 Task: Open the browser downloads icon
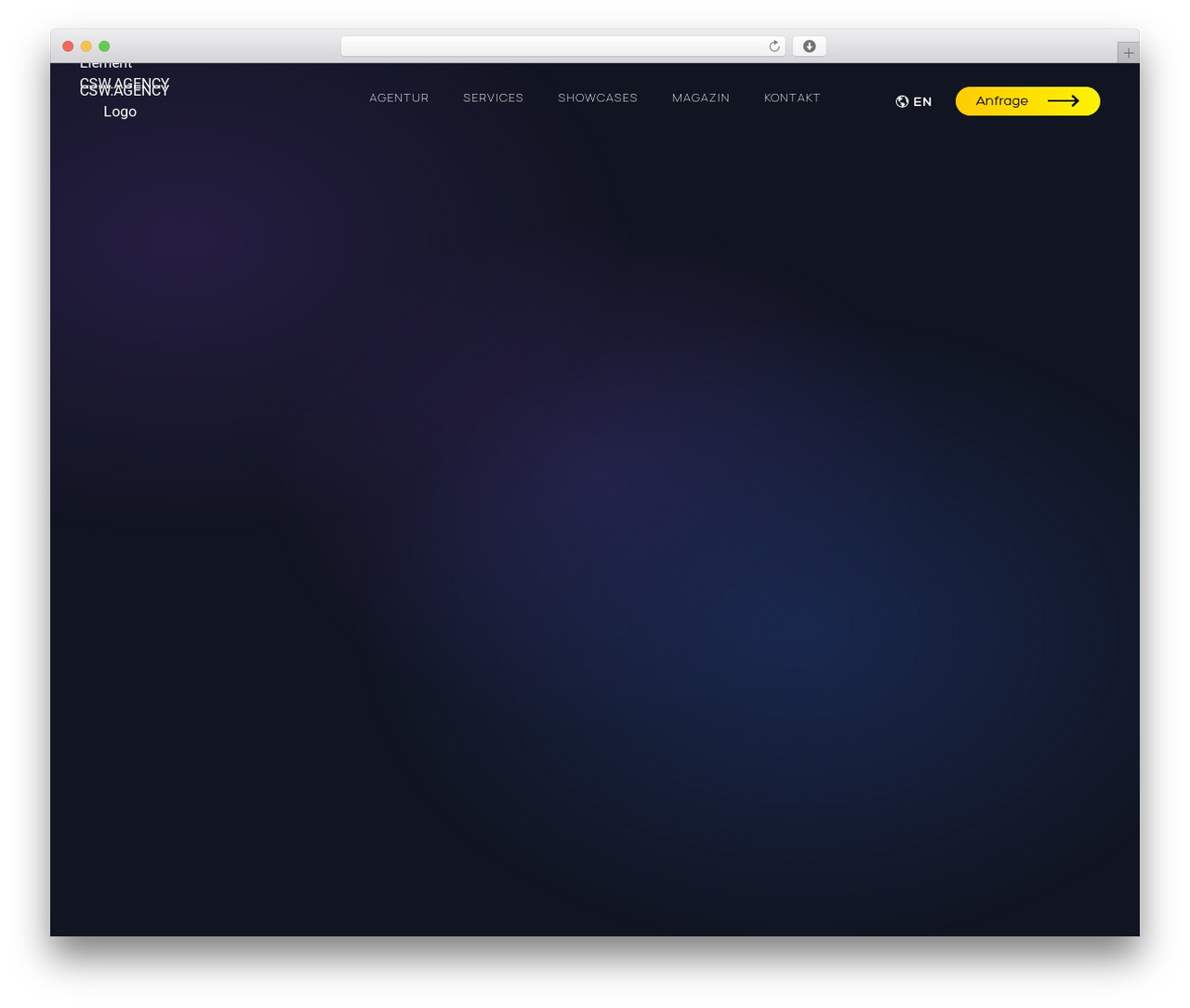pyautogui.click(x=809, y=46)
